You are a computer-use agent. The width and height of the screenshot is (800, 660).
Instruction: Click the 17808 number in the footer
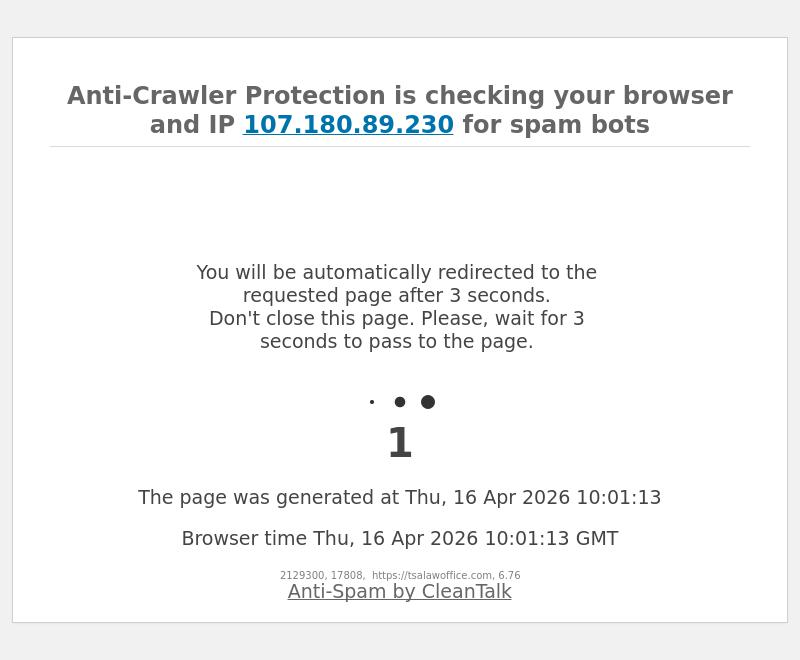347,576
